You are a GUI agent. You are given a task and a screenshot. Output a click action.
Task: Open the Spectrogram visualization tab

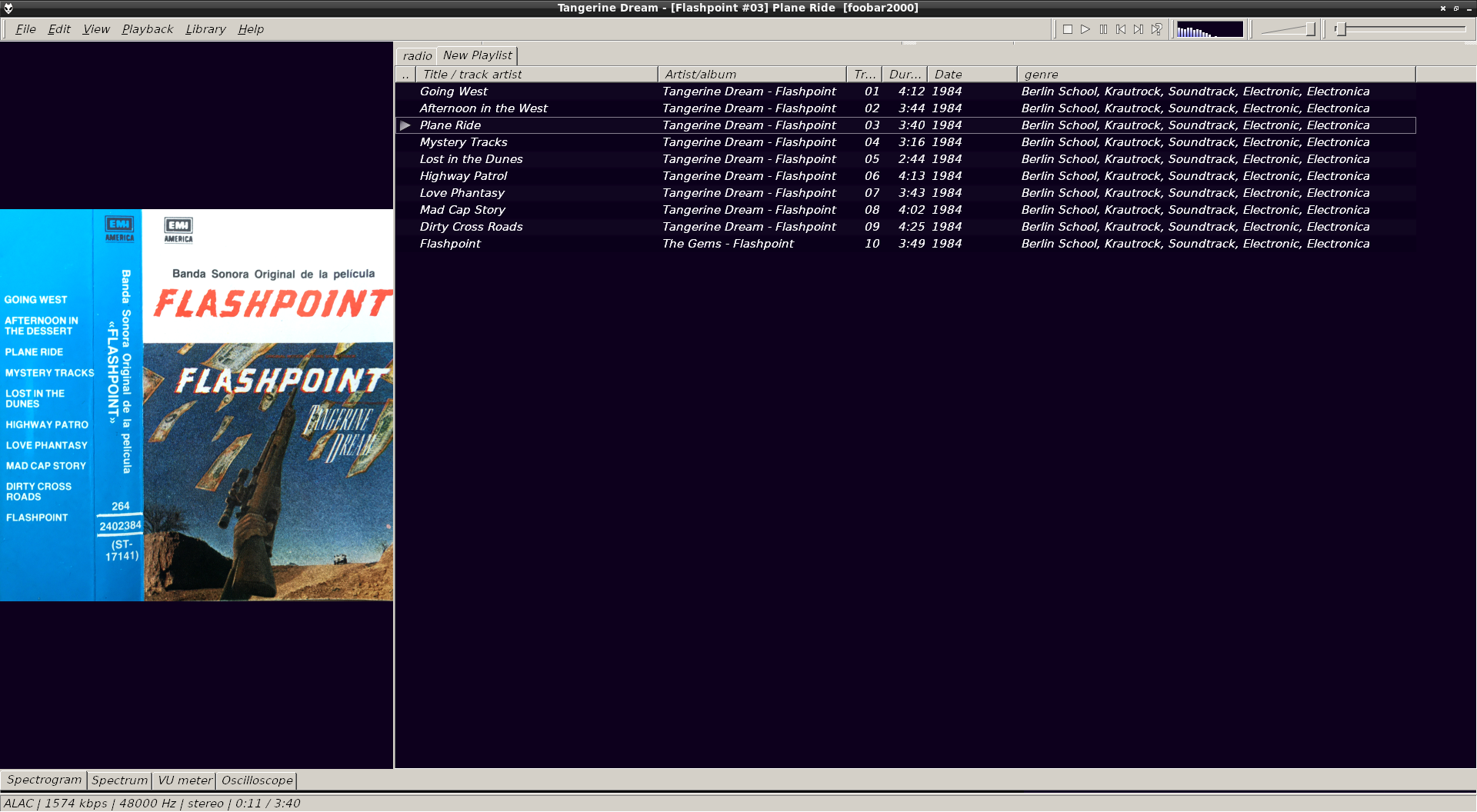(x=44, y=780)
